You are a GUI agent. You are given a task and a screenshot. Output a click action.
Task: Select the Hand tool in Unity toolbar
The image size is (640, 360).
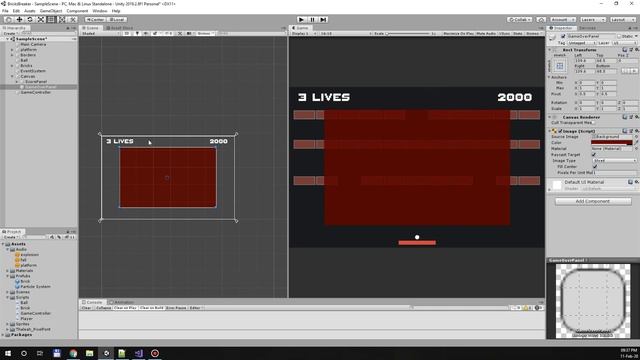point(8,20)
